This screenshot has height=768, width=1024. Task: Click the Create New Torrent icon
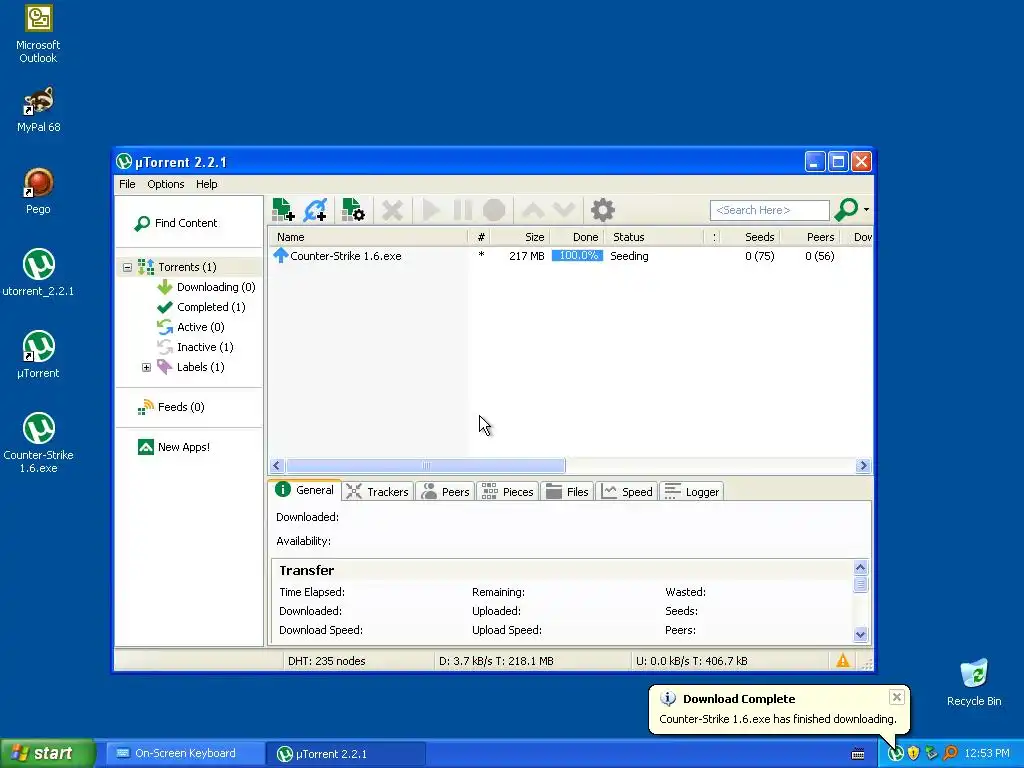click(x=353, y=210)
